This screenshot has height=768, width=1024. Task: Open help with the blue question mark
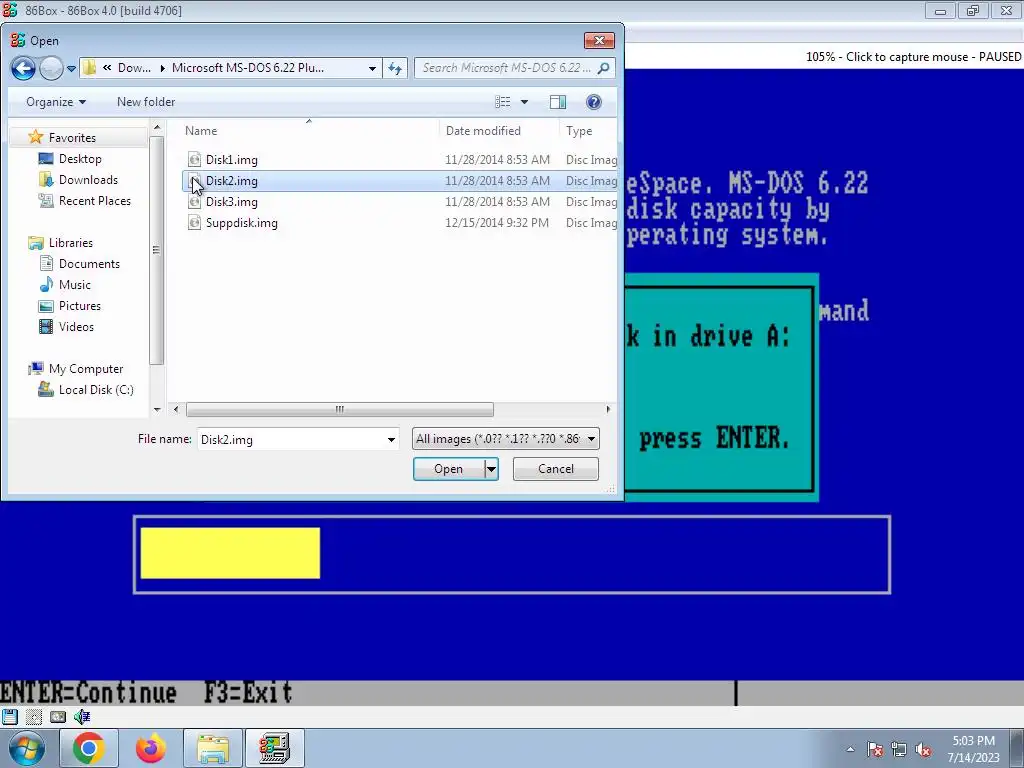pyautogui.click(x=594, y=102)
